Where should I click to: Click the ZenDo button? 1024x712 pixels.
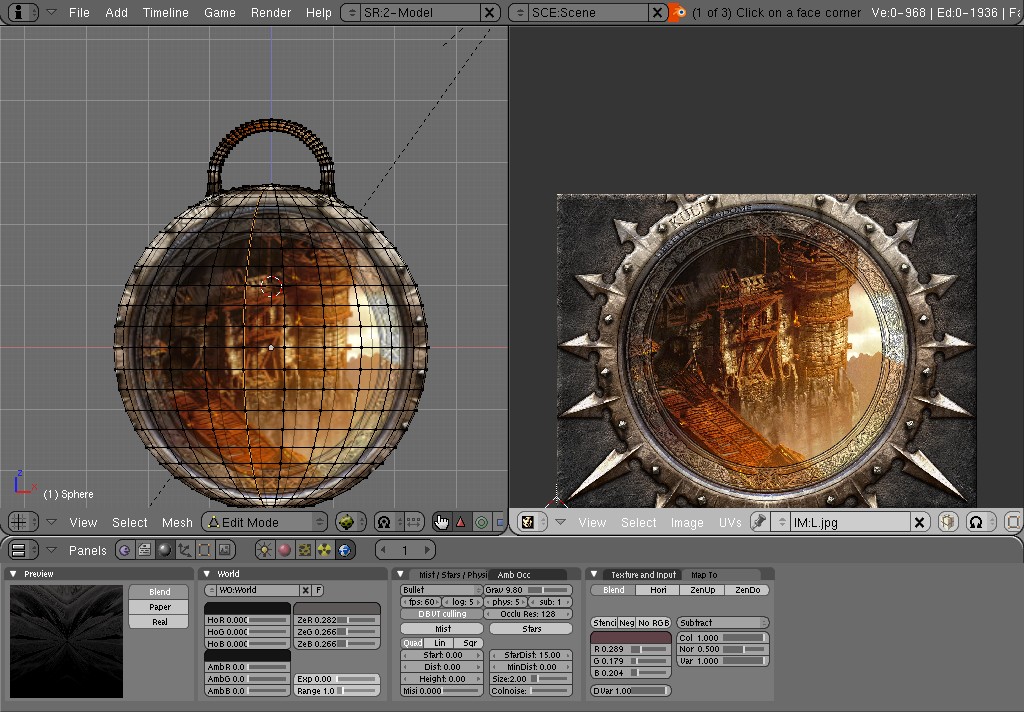click(x=748, y=590)
